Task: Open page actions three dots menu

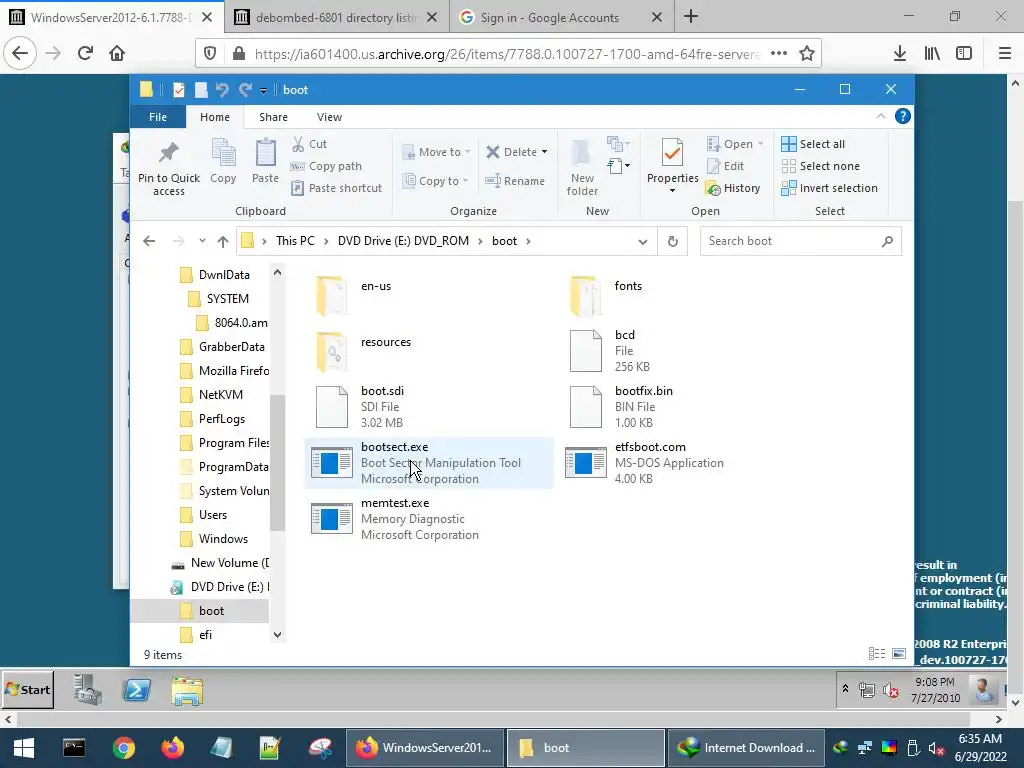Action: click(x=778, y=53)
